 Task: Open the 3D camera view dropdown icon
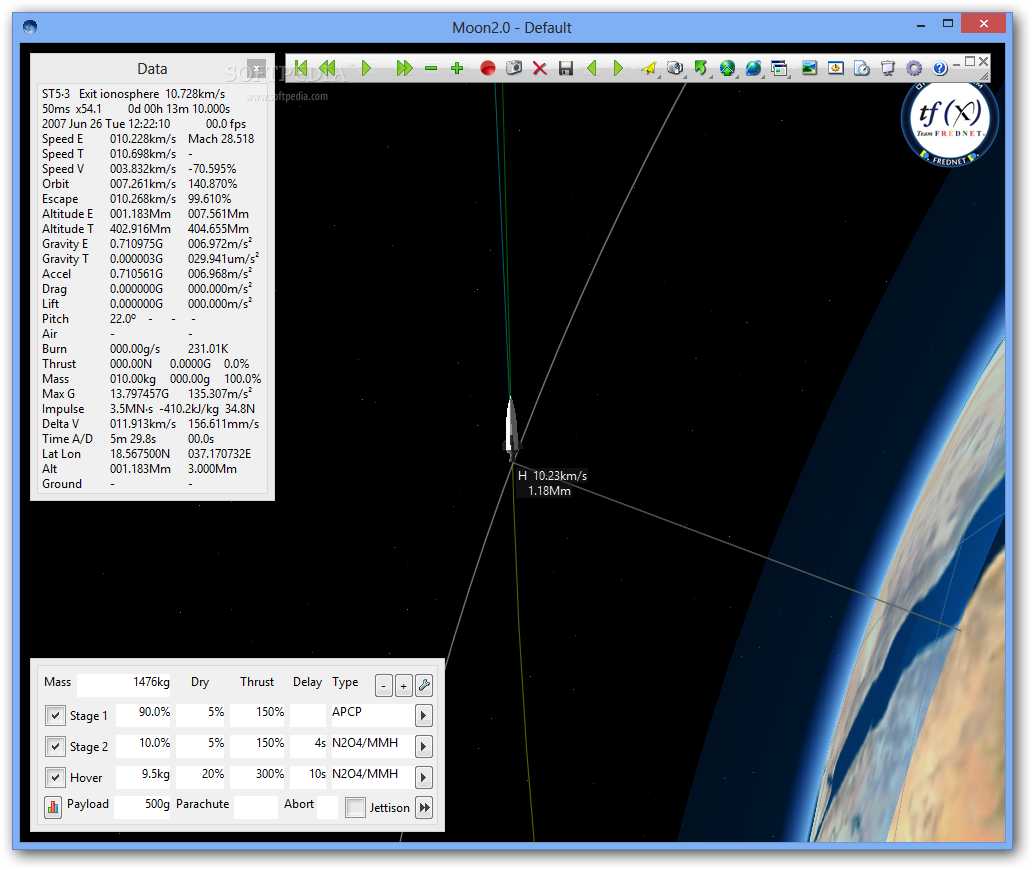(x=675, y=68)
